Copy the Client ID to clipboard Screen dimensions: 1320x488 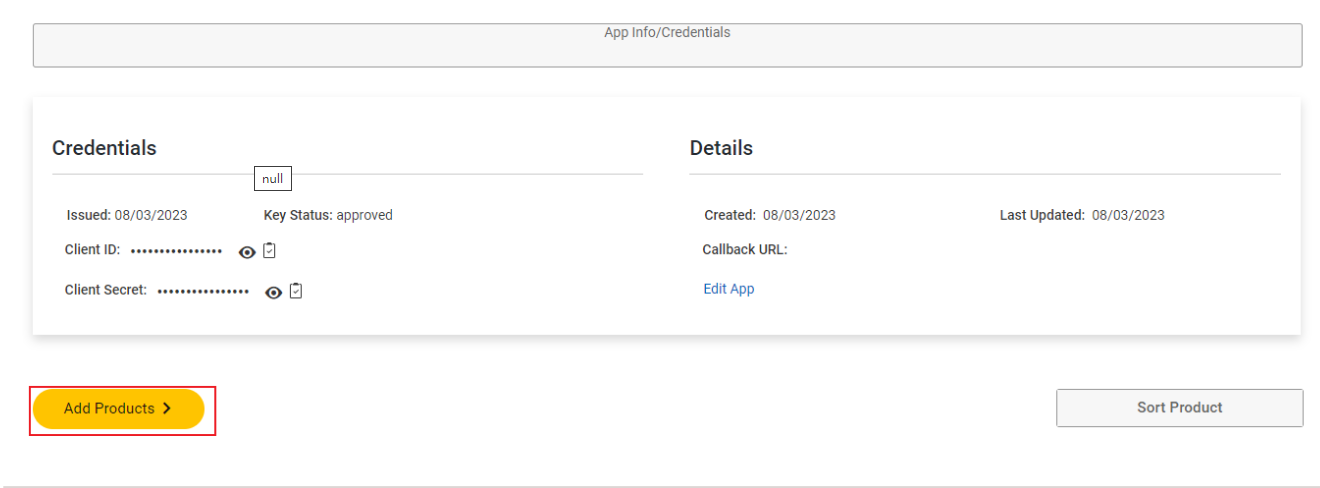coord(269,251)
